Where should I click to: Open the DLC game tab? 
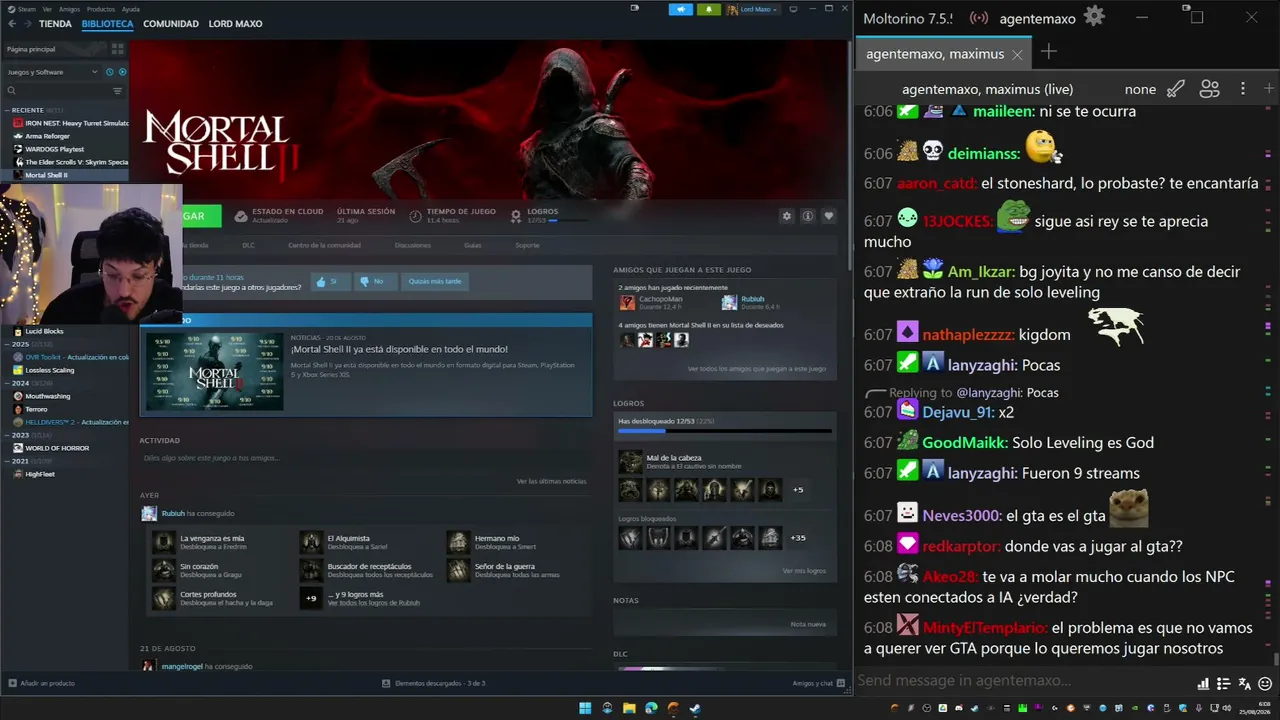[x=248, y=245]
